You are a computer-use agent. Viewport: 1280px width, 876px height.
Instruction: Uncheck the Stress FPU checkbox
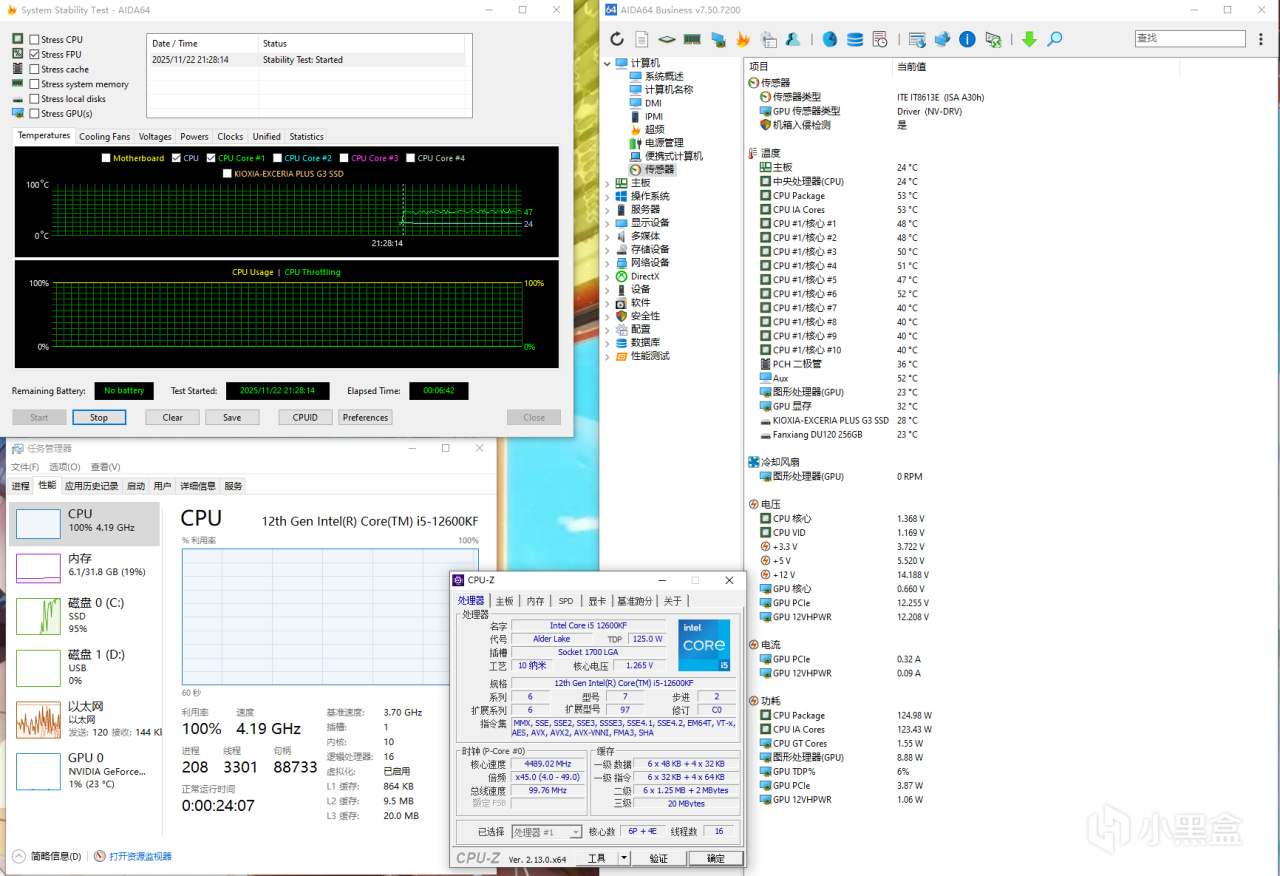click(34, 54)
